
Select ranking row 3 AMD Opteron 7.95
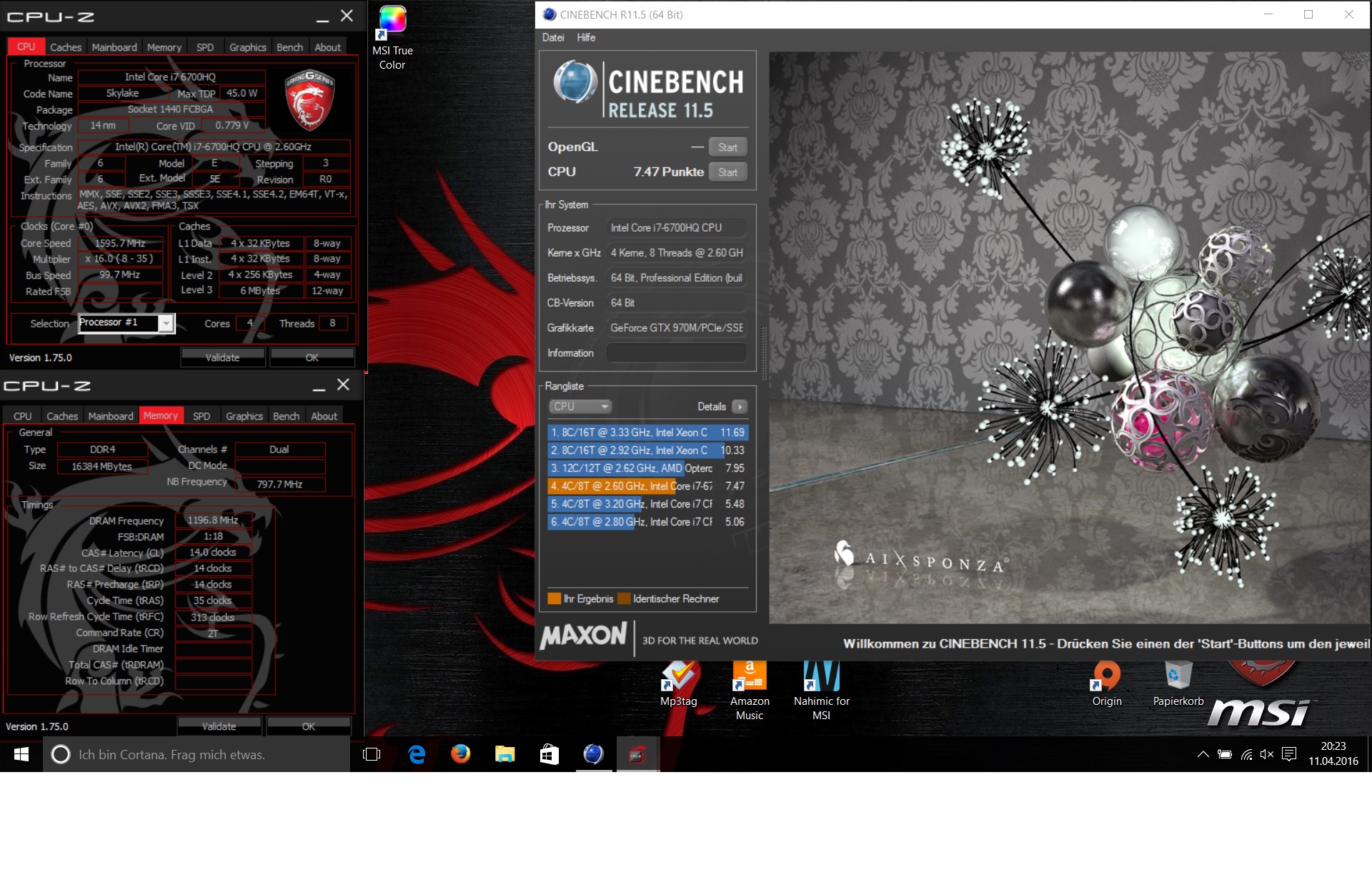647,468
